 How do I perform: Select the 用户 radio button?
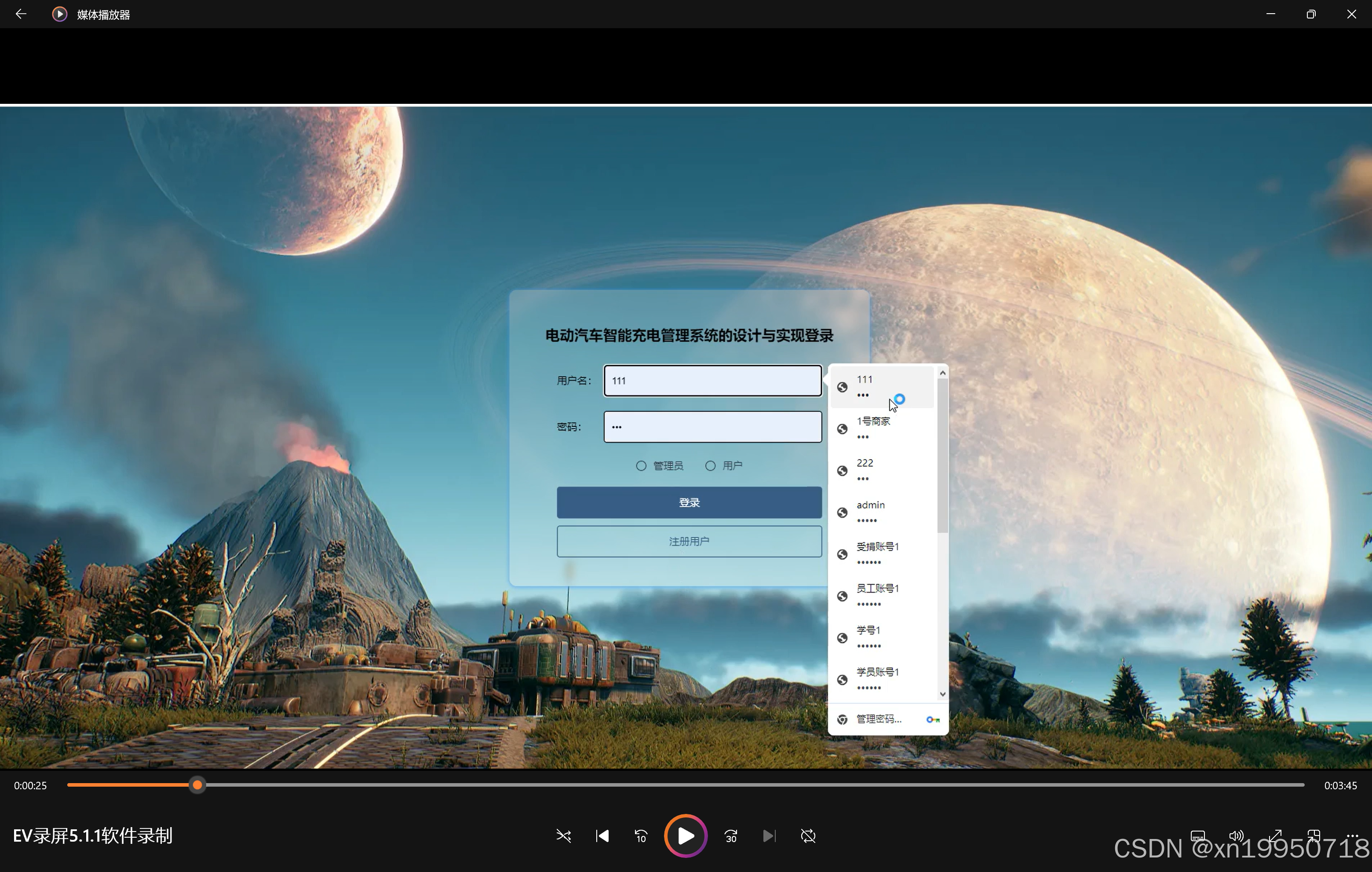[x=711, y=466]
